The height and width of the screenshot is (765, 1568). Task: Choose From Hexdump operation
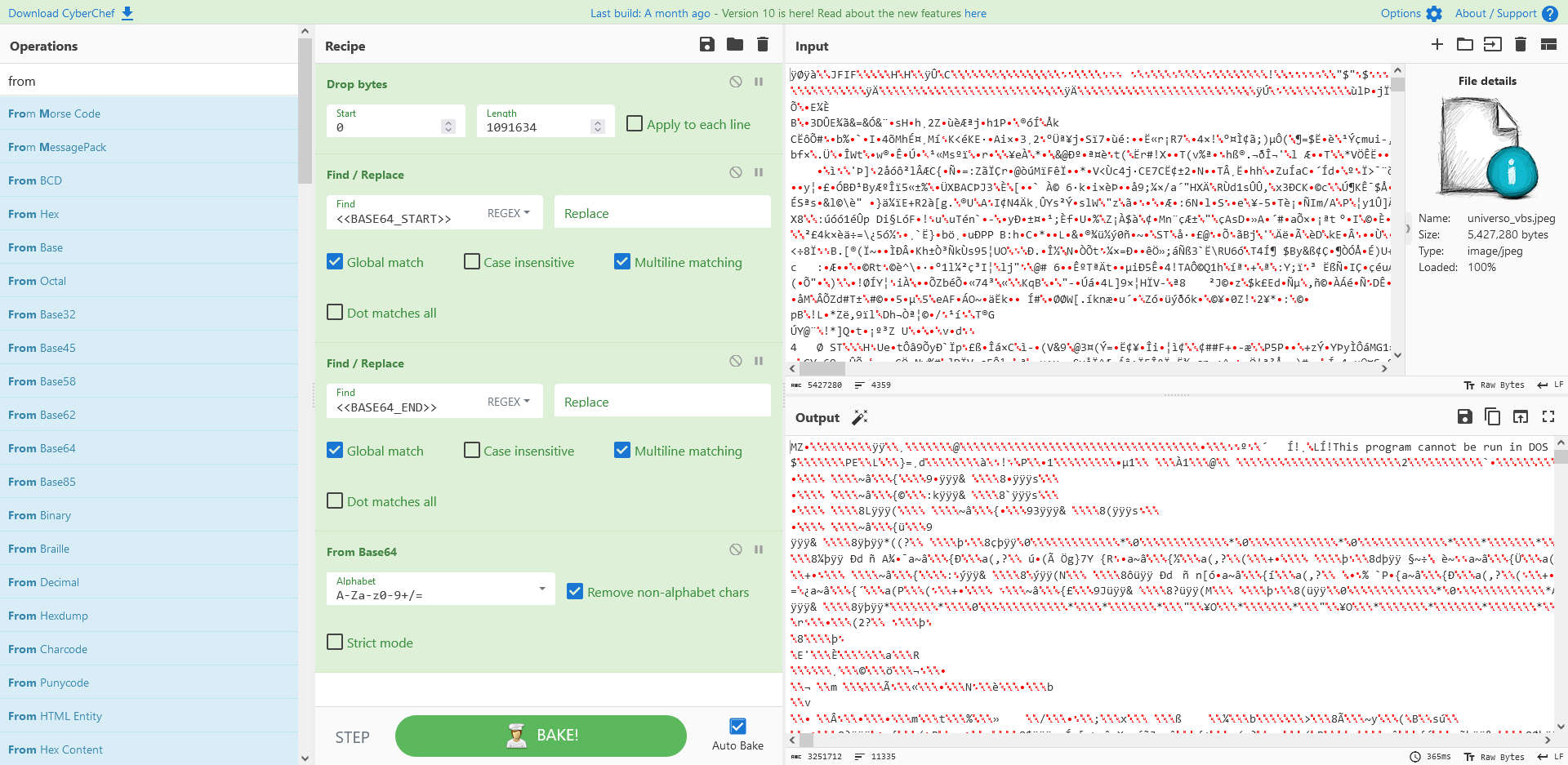click(x=48, y=616)
